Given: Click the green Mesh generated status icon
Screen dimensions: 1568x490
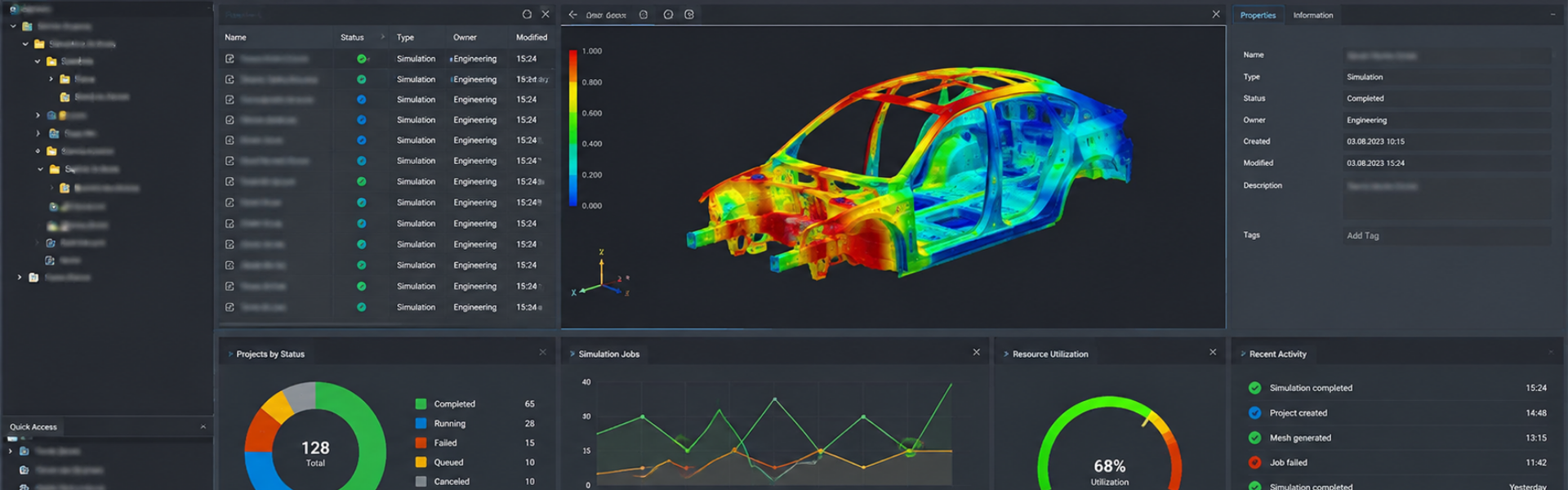Looking at the screenshot, I should tap(1254, 439).
